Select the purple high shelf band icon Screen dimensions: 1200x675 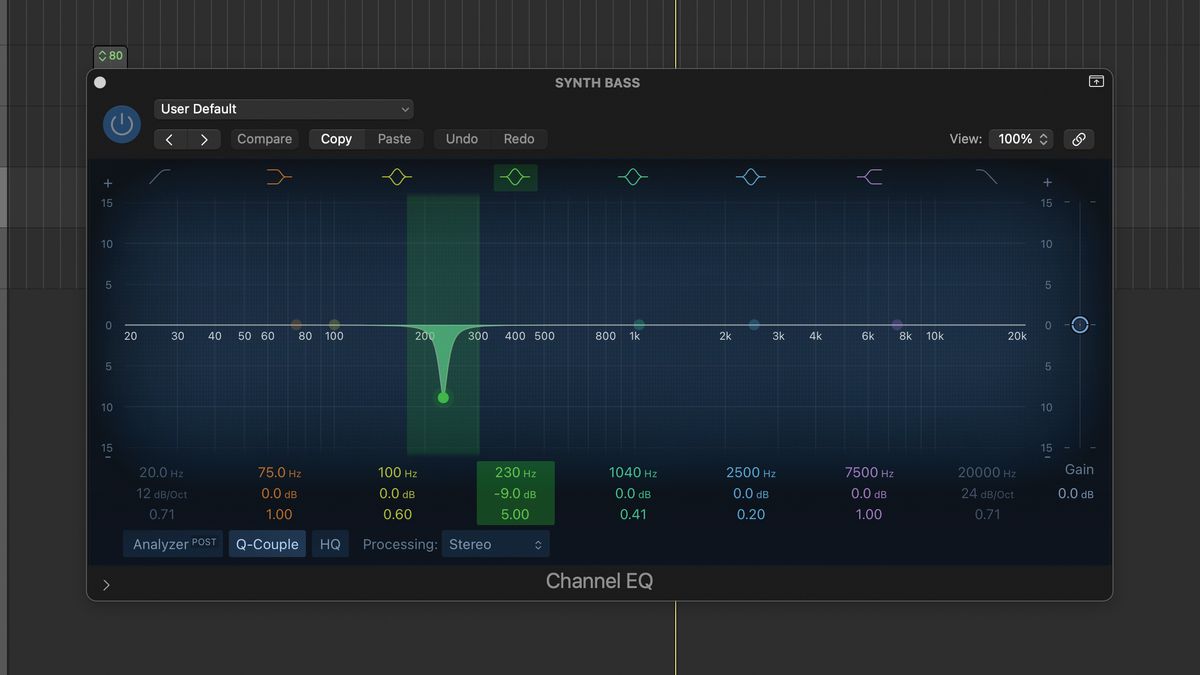[x=869, y=177]
